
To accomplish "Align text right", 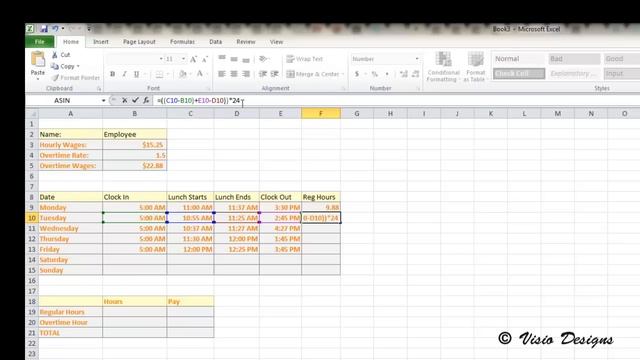I will tap(246, 74).
